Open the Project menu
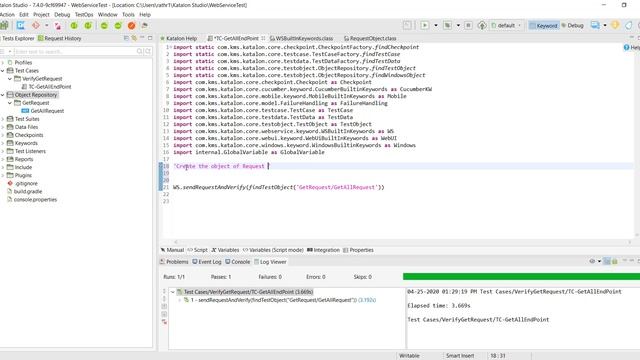Image resolution: width=640 pixels, height=360 pixels. (x=41, y=14)
